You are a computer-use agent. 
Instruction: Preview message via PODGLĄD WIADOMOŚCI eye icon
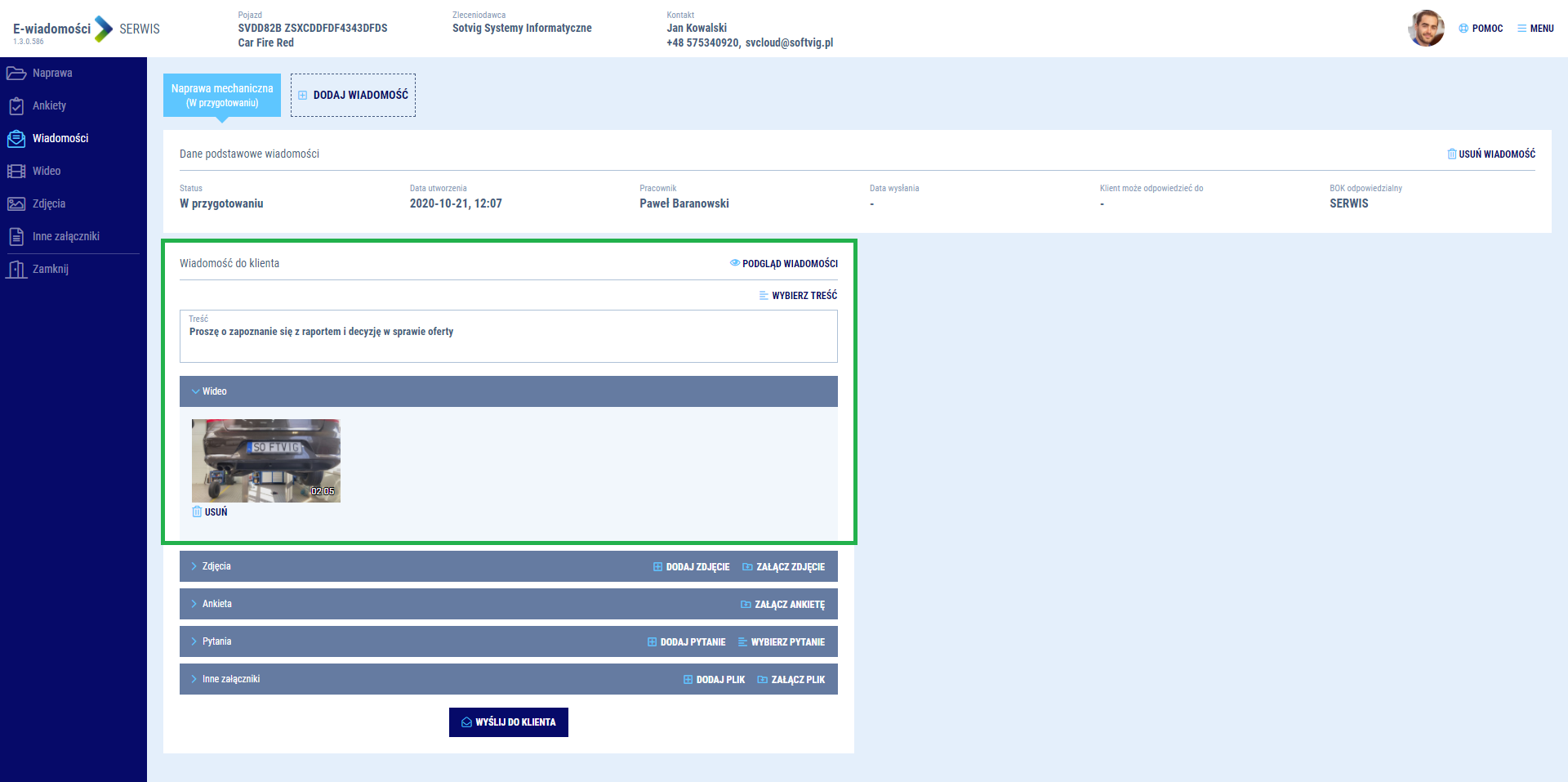pos(735,263)
